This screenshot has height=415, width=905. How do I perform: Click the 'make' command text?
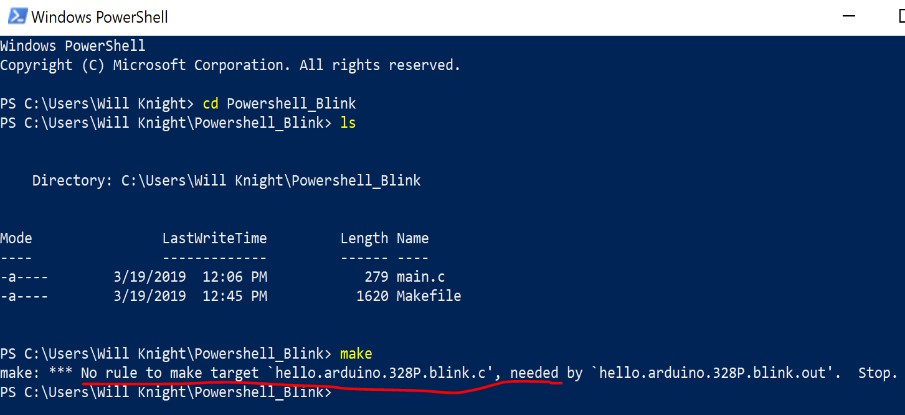click(x=356, y=353)
